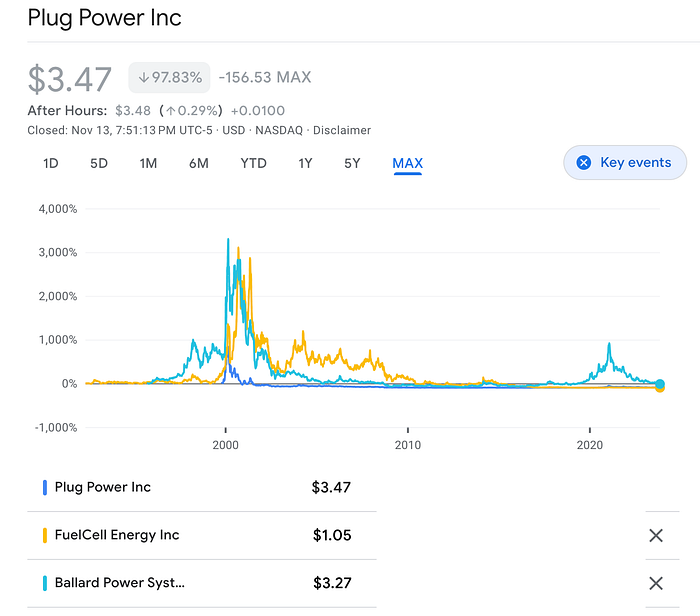This screenshot has width=700, height=616.
Task: Open the Plug Power Inc comparison row
Action: 202,487
